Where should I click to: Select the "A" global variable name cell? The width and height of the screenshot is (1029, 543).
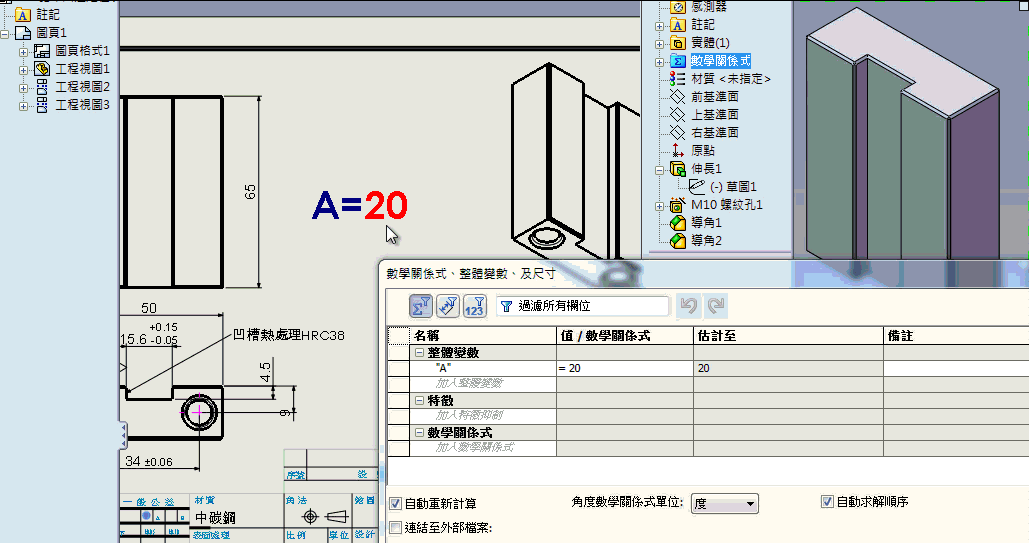point(483,368)
